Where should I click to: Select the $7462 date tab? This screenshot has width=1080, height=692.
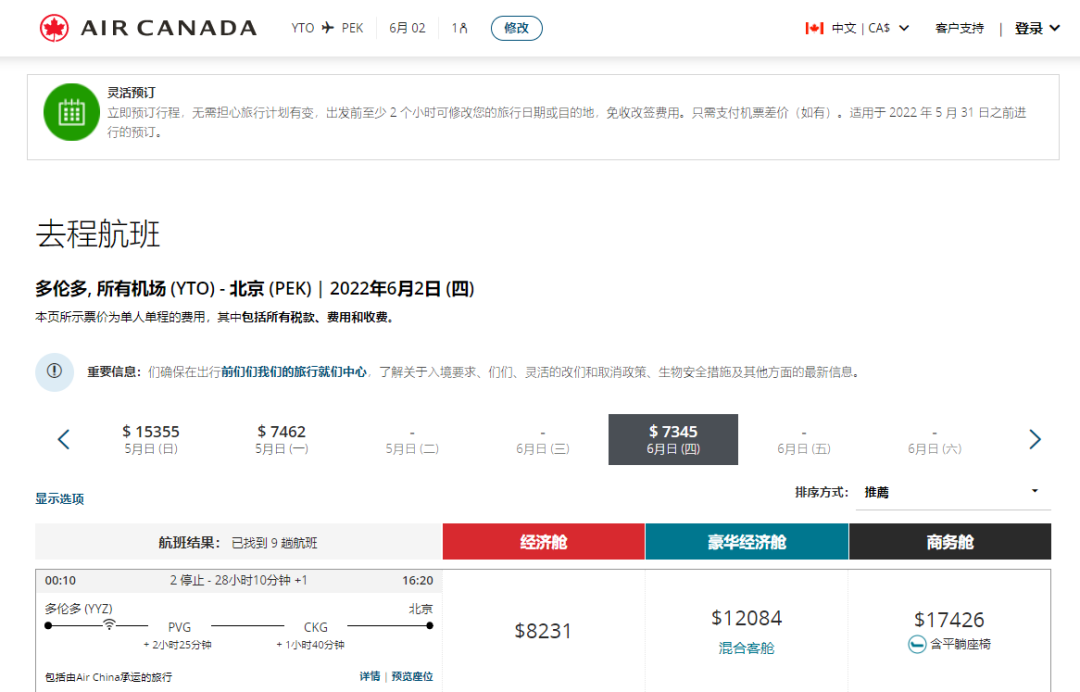282,439
